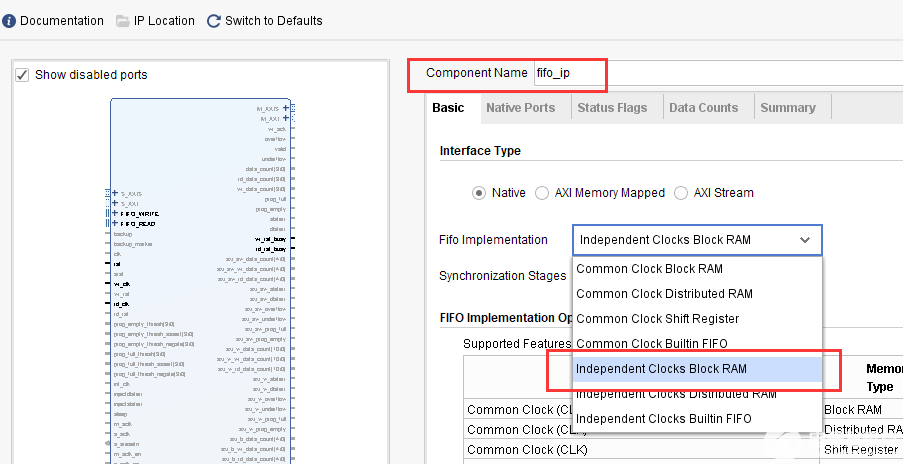Switch to the Native Ports tab

click(x=520, y=108)
